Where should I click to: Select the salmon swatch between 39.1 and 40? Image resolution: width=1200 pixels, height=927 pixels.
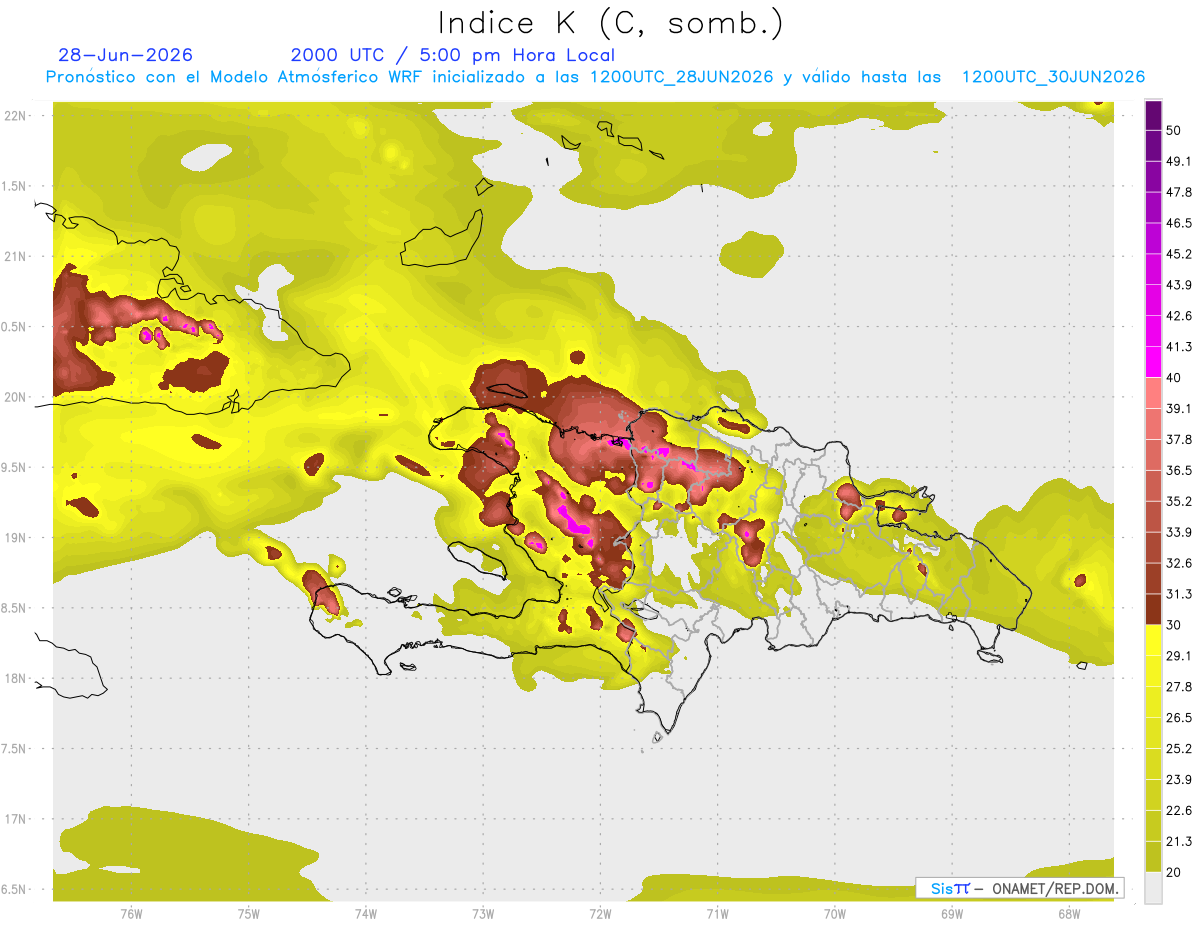pos(1153,393)
